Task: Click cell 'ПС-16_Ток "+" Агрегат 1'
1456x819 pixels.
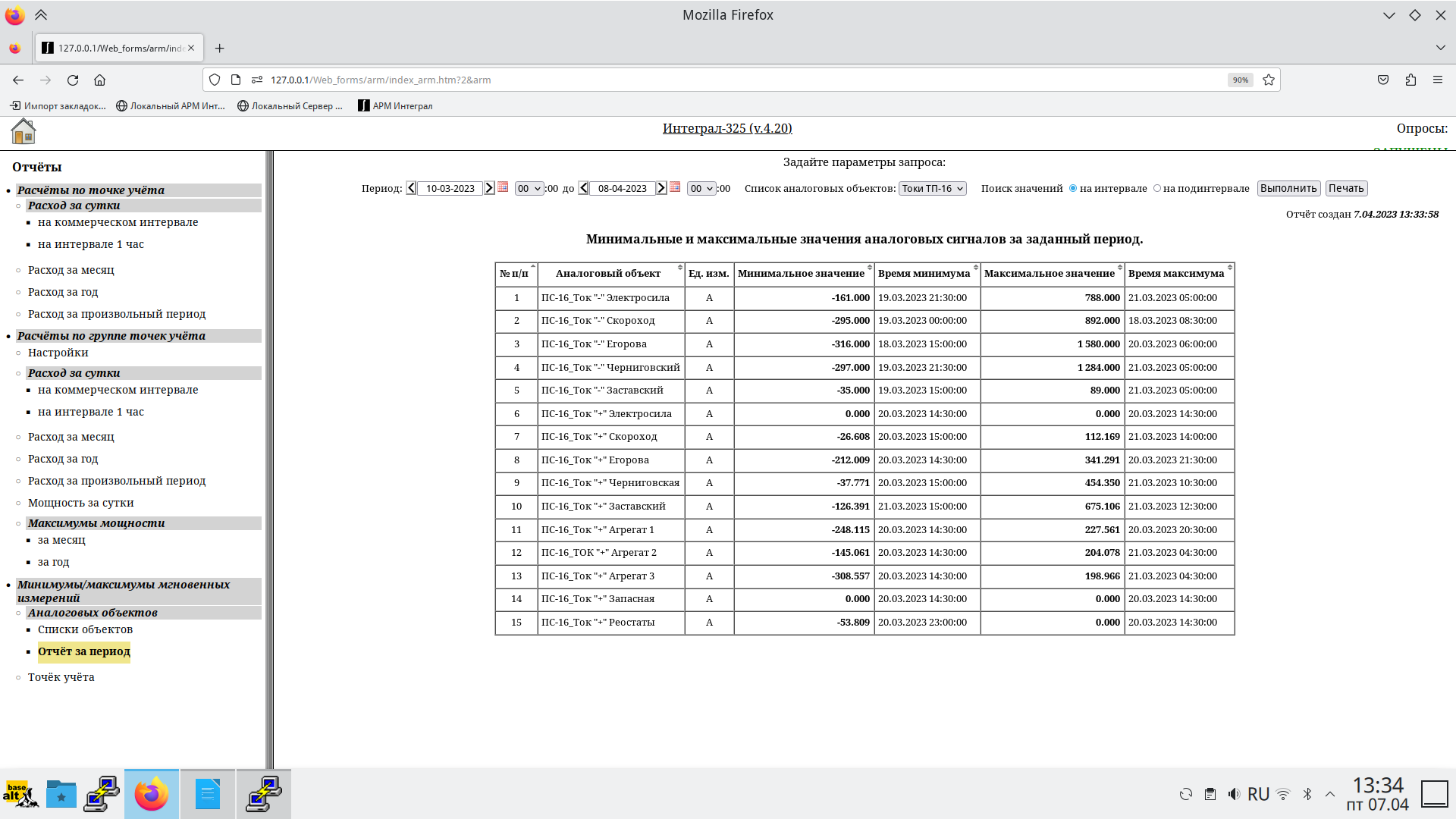Action: (611, 530)
